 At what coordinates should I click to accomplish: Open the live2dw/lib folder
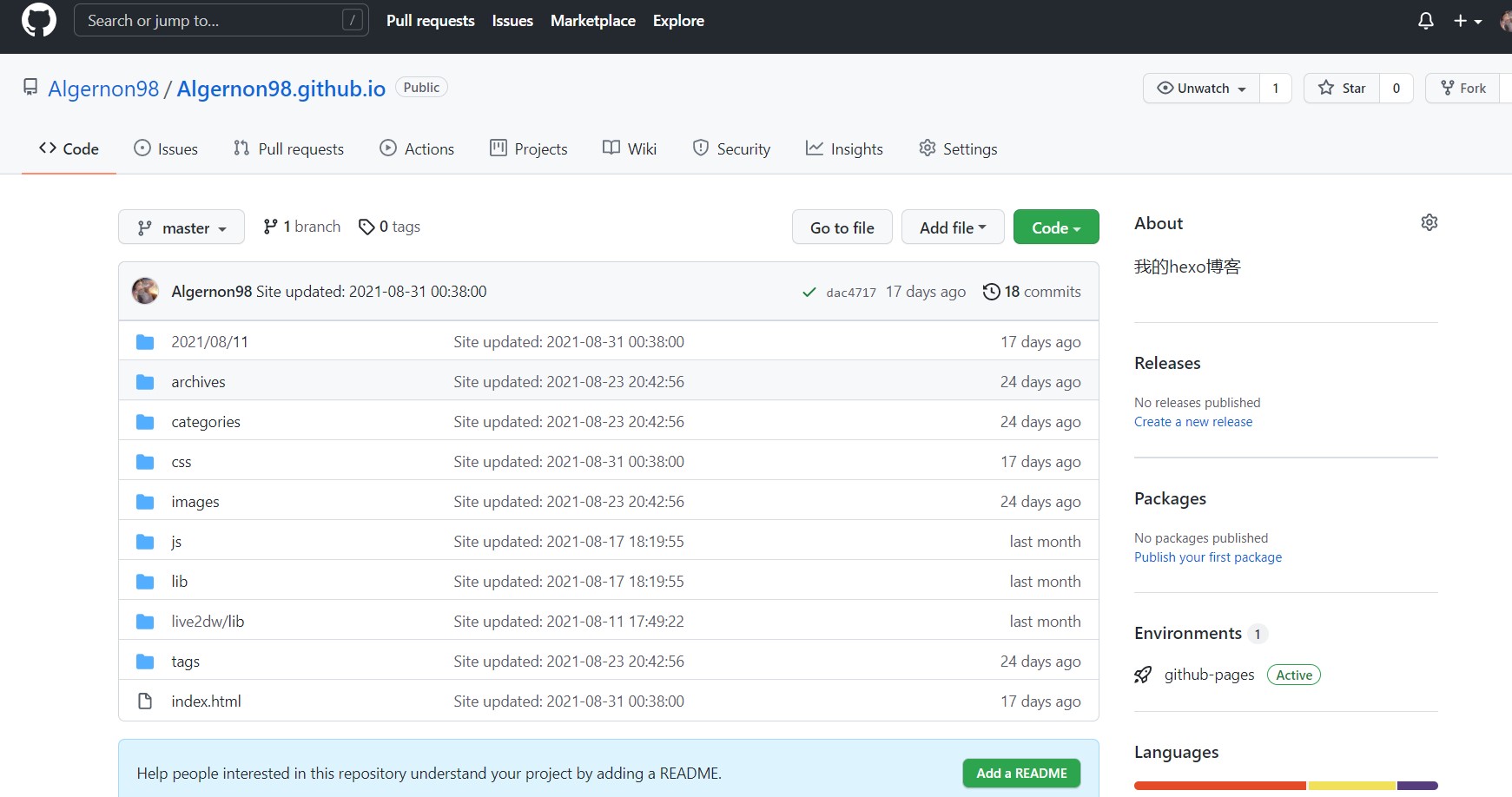pos(208,622)
